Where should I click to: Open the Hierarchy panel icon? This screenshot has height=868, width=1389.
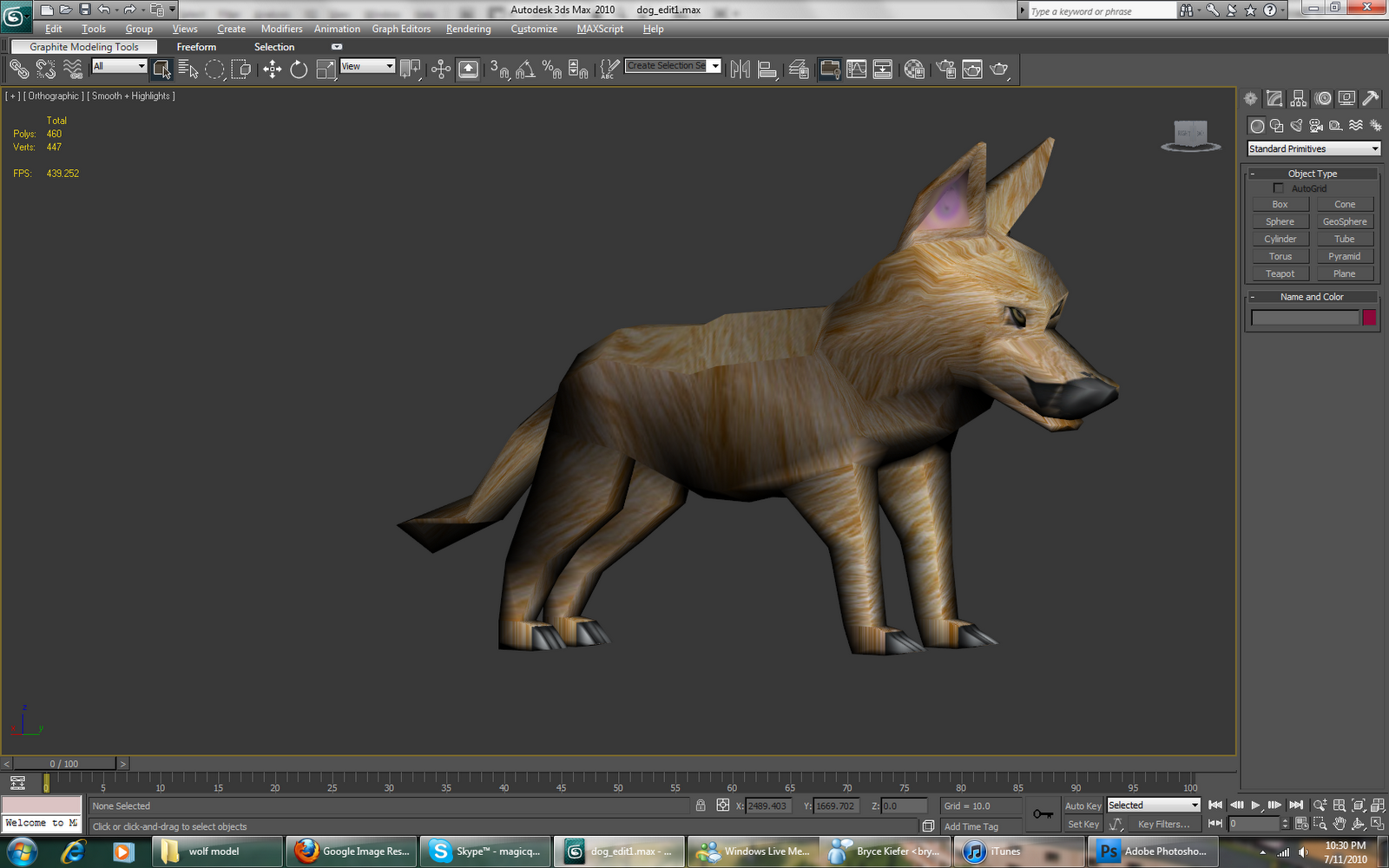(1298, 98)
